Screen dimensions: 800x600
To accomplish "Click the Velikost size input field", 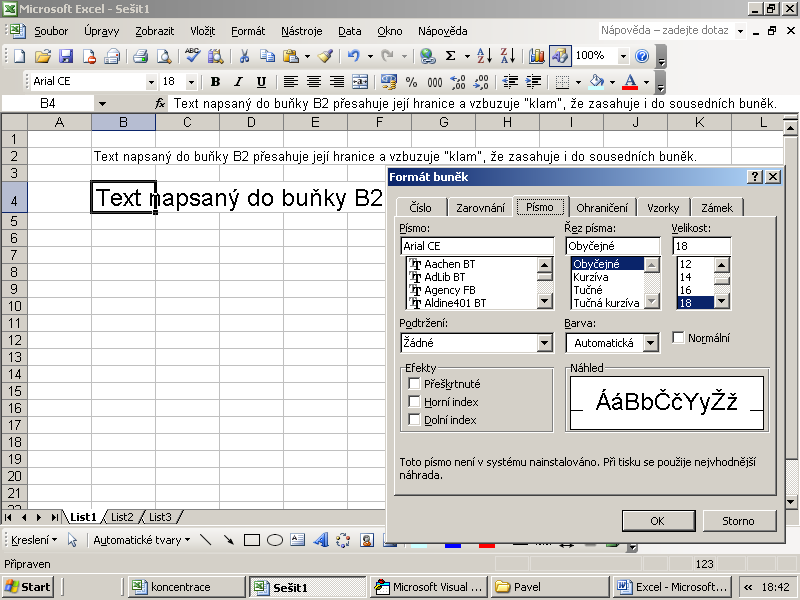I will tap(702, 246).
